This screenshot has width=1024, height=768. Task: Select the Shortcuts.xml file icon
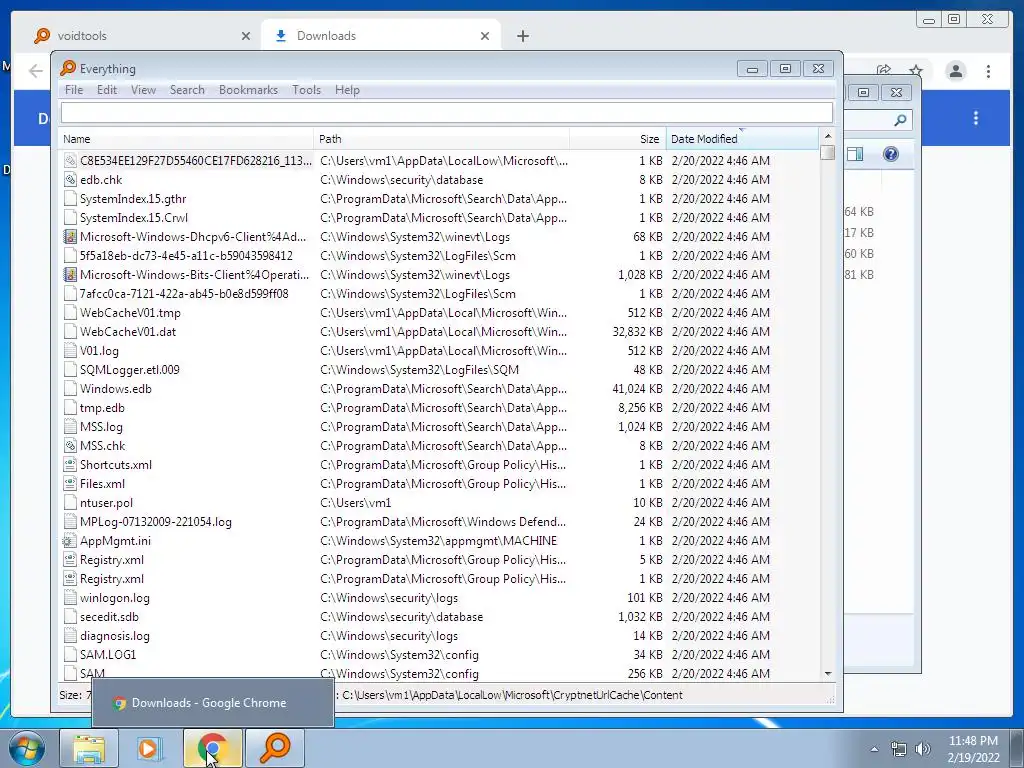(70, 464)
